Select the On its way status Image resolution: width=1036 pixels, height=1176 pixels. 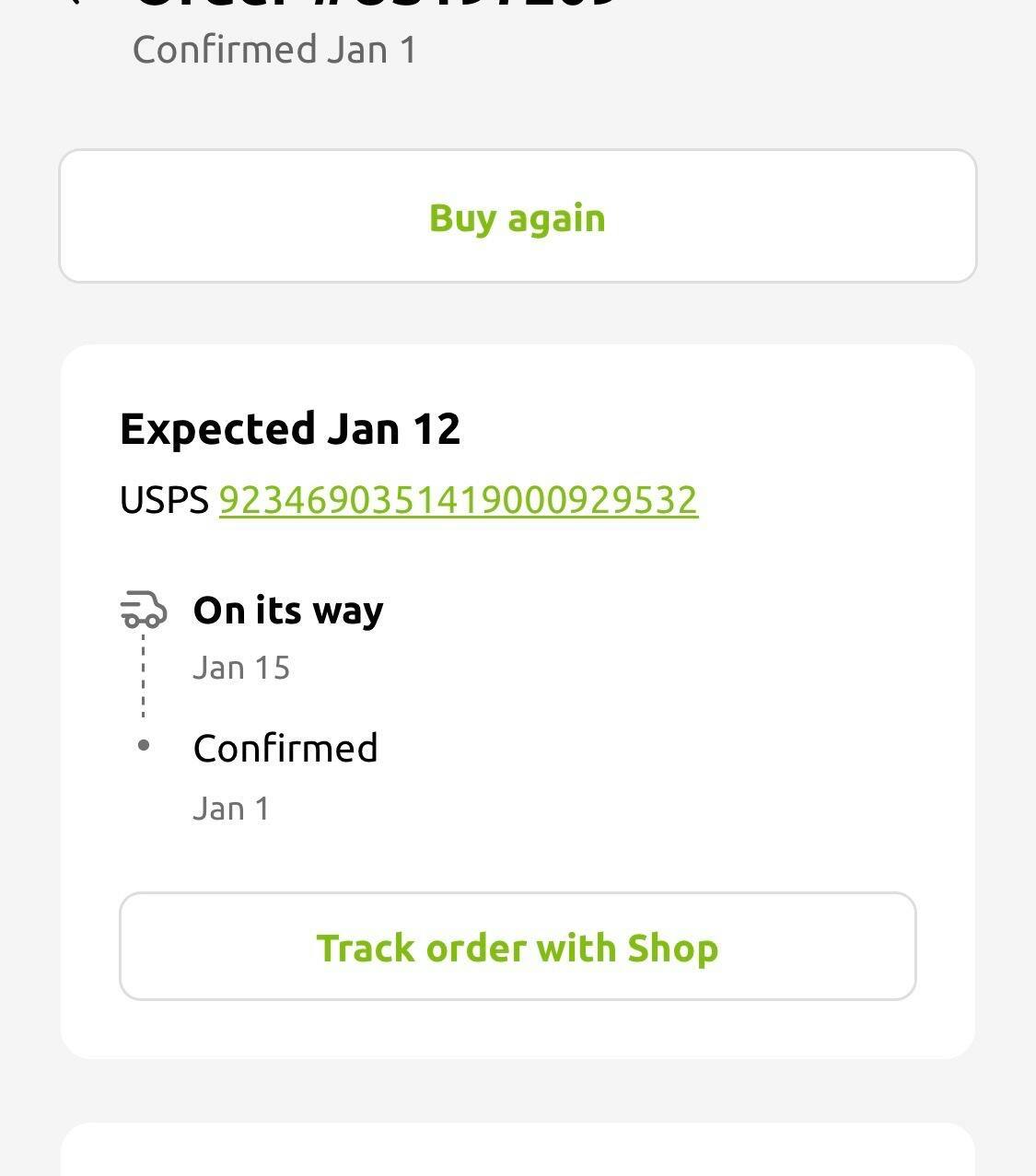point(288,611)
